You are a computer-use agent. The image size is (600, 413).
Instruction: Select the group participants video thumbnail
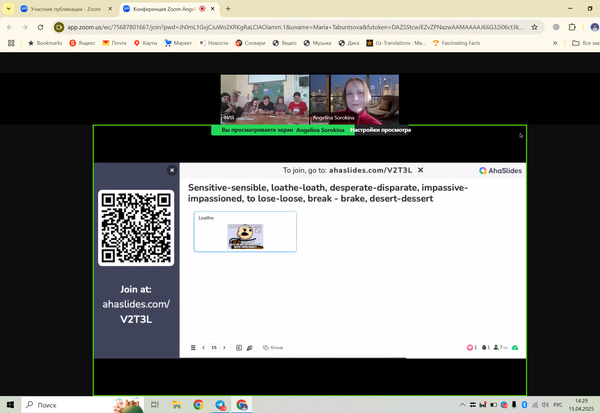(x=263, y=99)
